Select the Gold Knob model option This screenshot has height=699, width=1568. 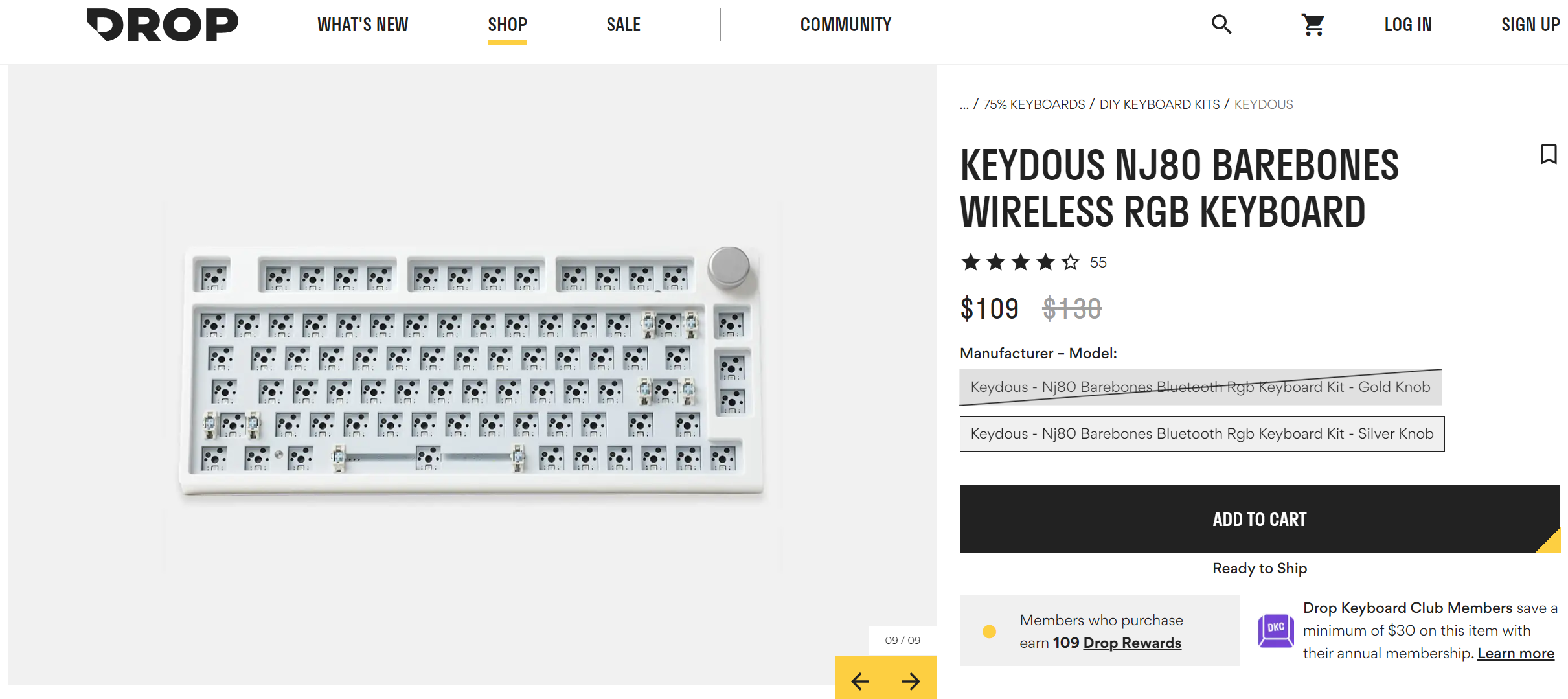click(1200, 387)
